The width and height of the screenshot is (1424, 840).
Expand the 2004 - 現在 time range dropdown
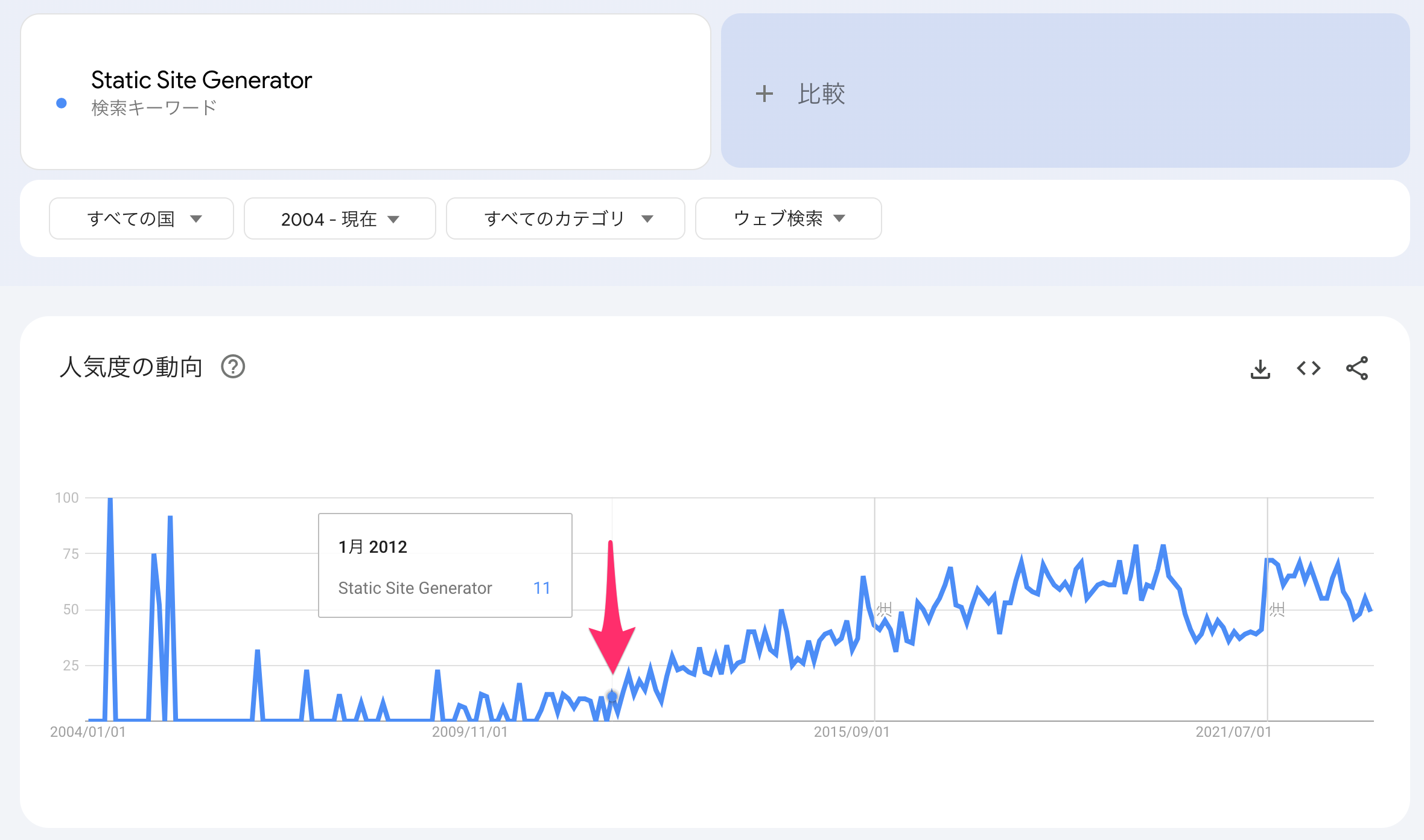tap(340, 218)
